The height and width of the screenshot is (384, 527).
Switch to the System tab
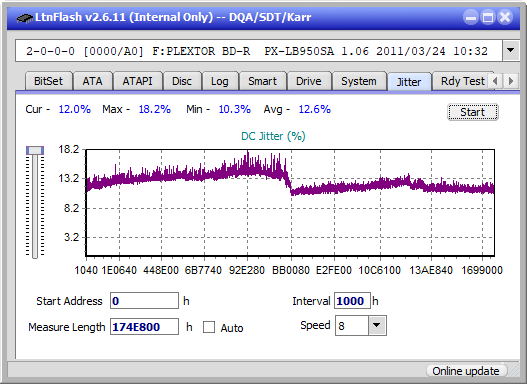click(x=359, y=81)
